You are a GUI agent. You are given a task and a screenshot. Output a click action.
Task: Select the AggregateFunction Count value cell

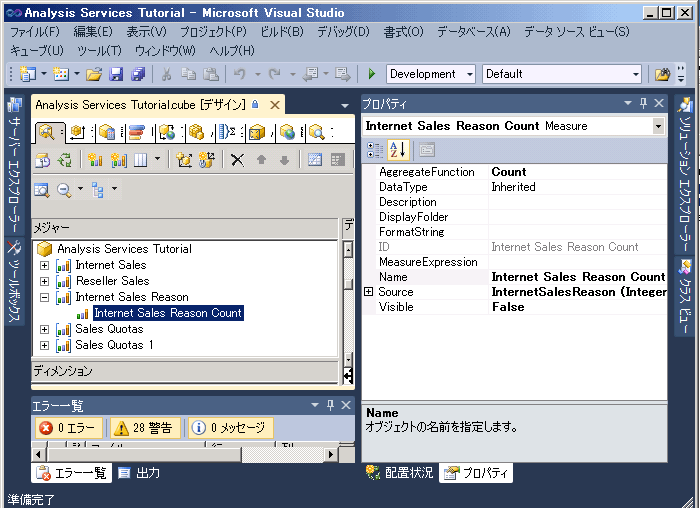click(578, 172)
